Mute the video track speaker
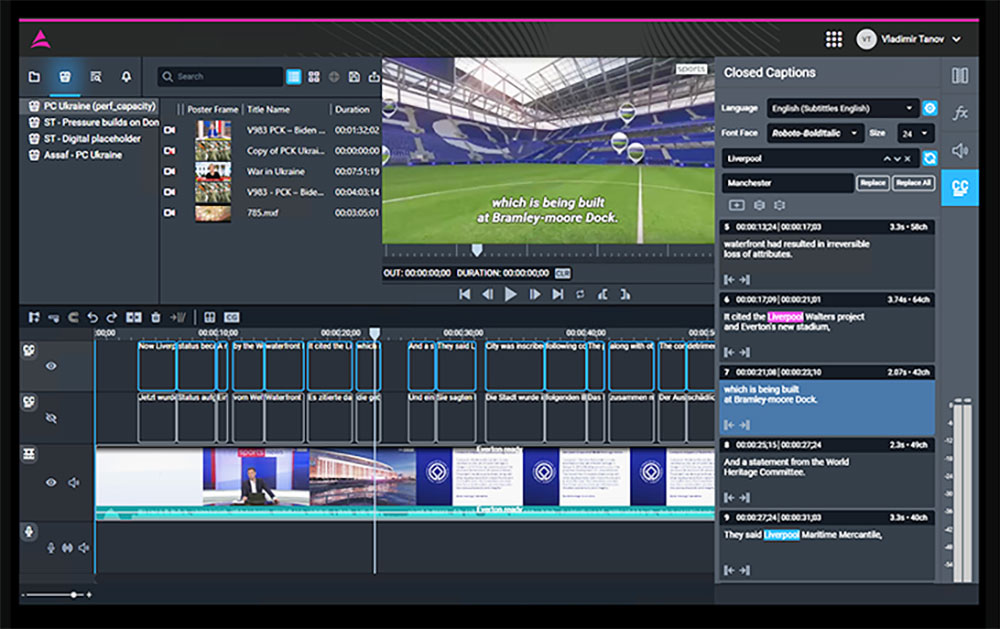 tap(73, 482)
